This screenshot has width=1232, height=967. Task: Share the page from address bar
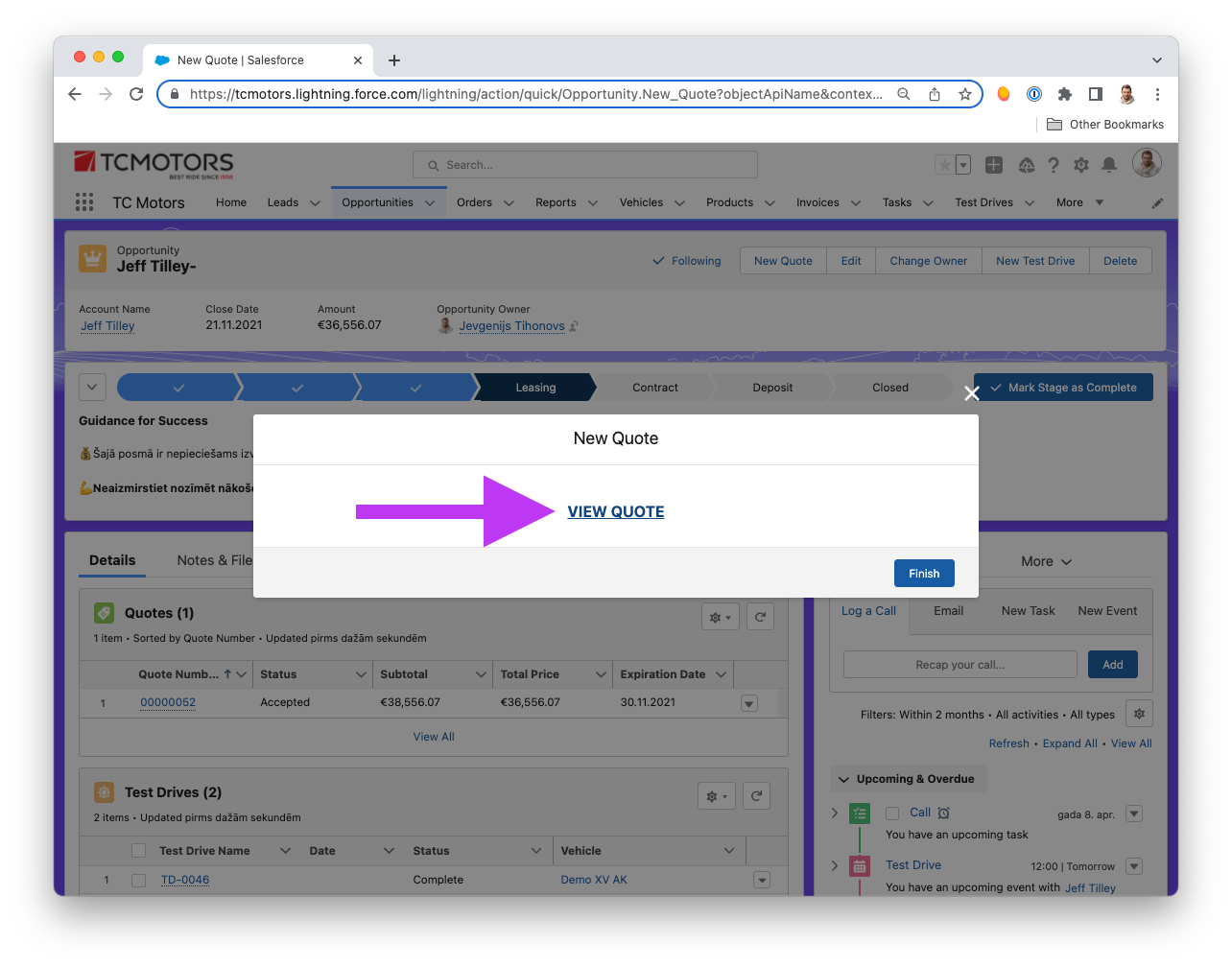tap(935, 94)
